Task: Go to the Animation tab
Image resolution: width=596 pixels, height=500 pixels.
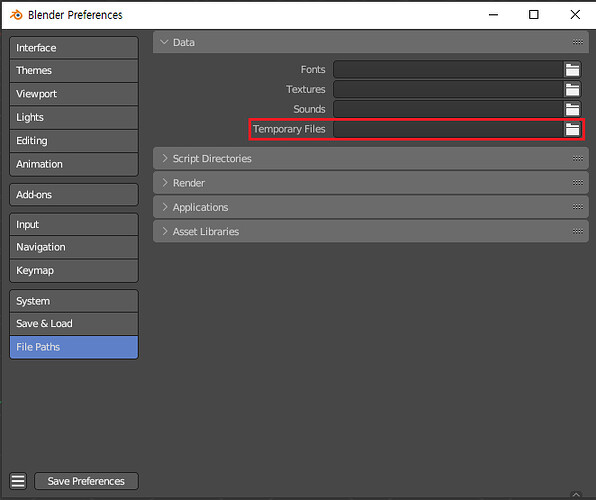Action: click(x=74, y=164)
